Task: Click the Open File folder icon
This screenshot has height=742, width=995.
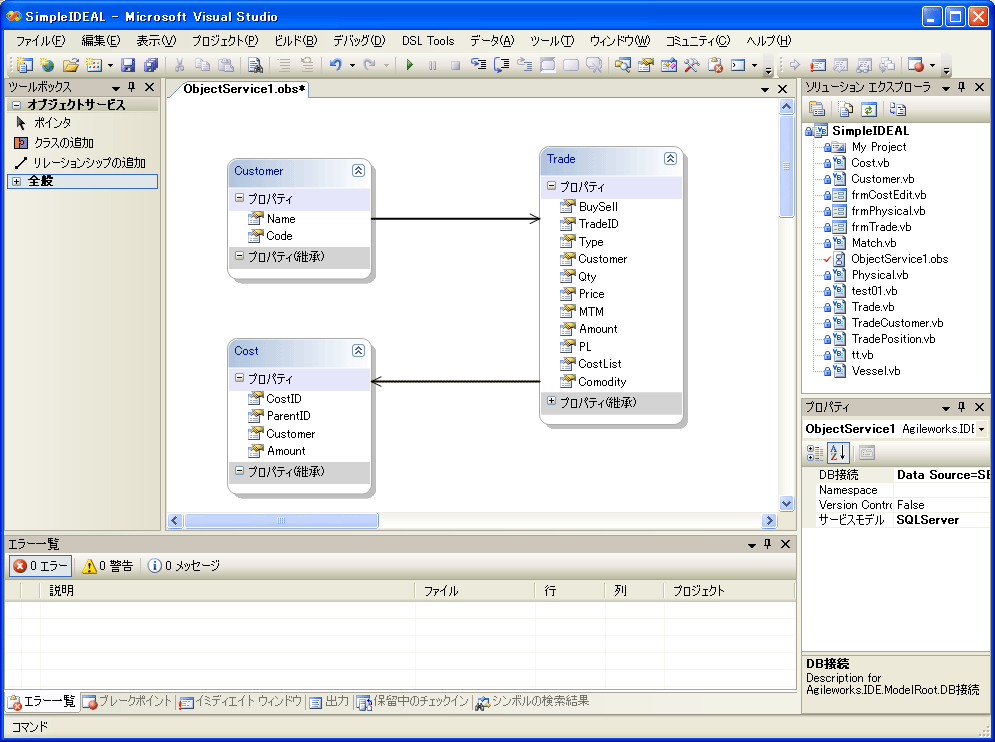Action: (70, 65)
